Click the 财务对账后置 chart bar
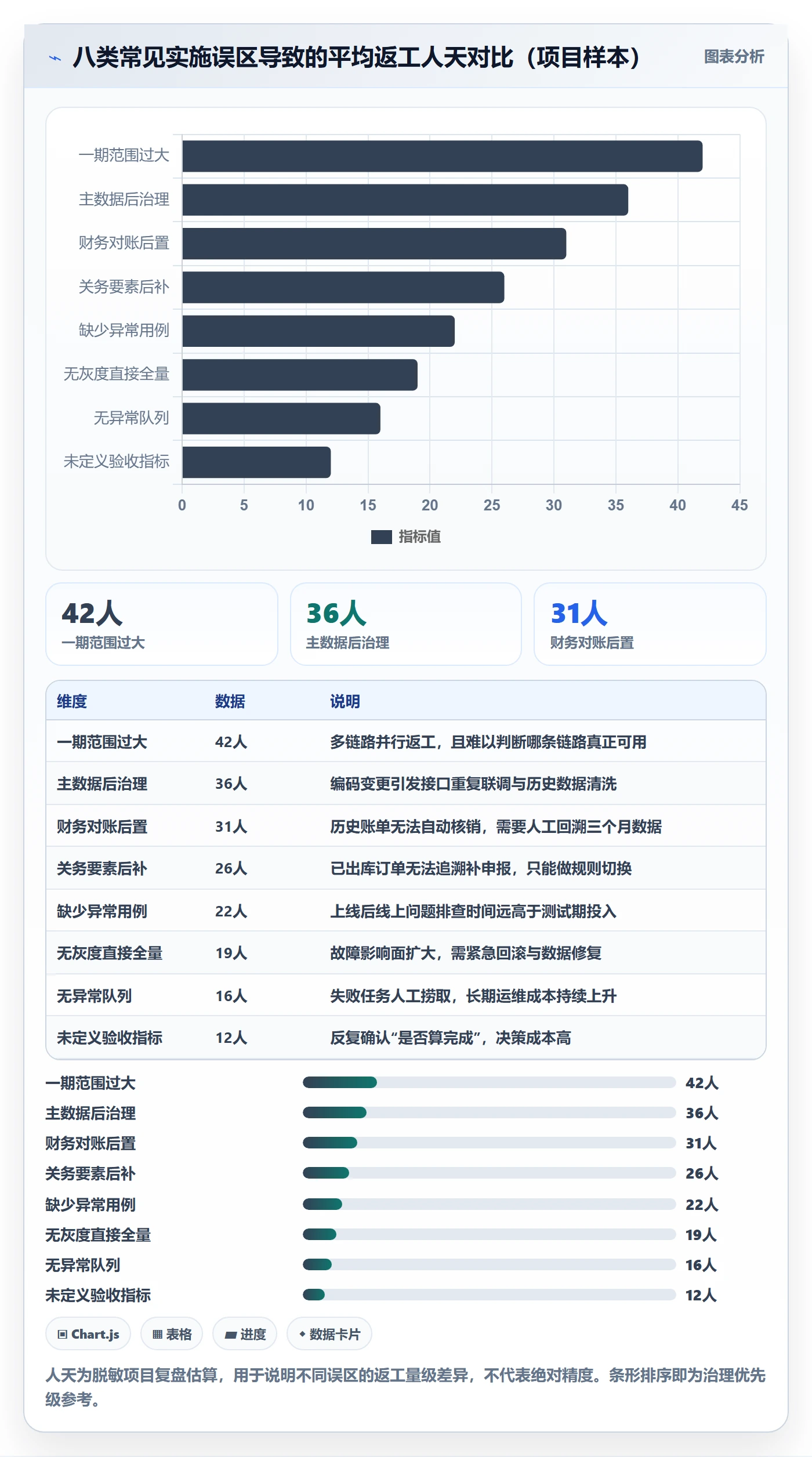The height and width of the screenshot is (1457, 812). [x=374, y=244]
